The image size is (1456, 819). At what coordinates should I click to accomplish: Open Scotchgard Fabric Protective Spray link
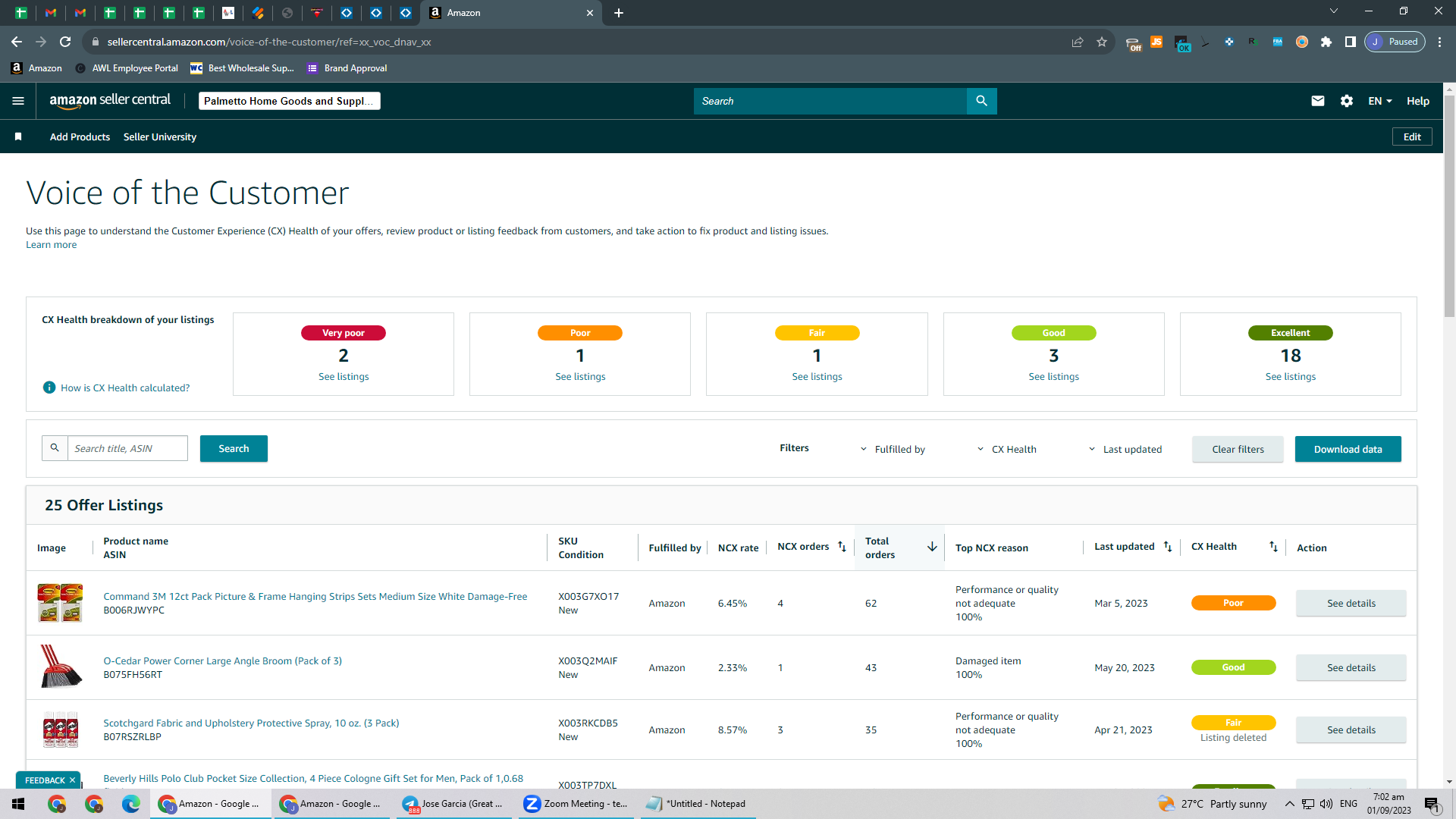pyautogui.click(x=251, y=723)
